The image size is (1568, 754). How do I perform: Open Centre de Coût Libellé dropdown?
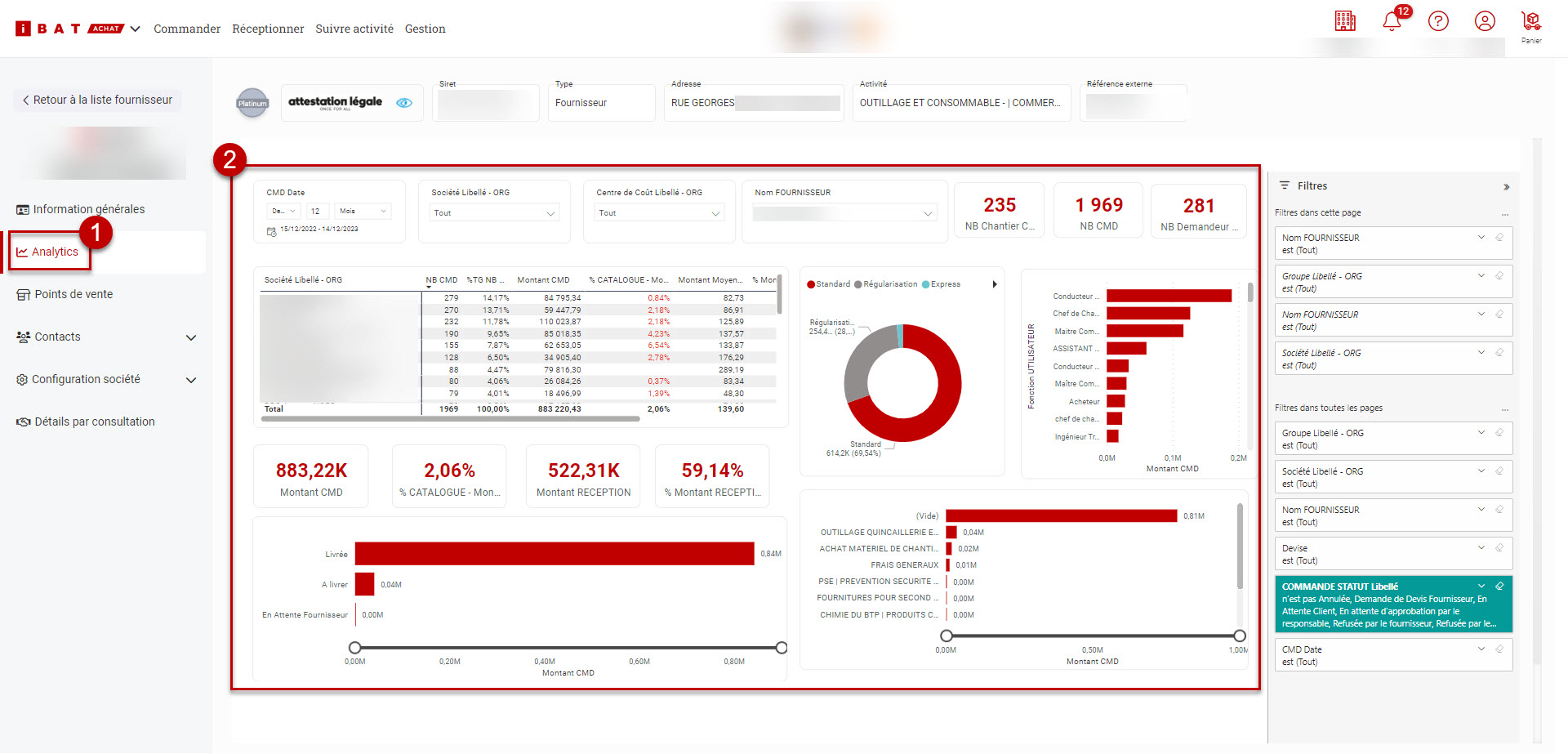pos(659,213)
